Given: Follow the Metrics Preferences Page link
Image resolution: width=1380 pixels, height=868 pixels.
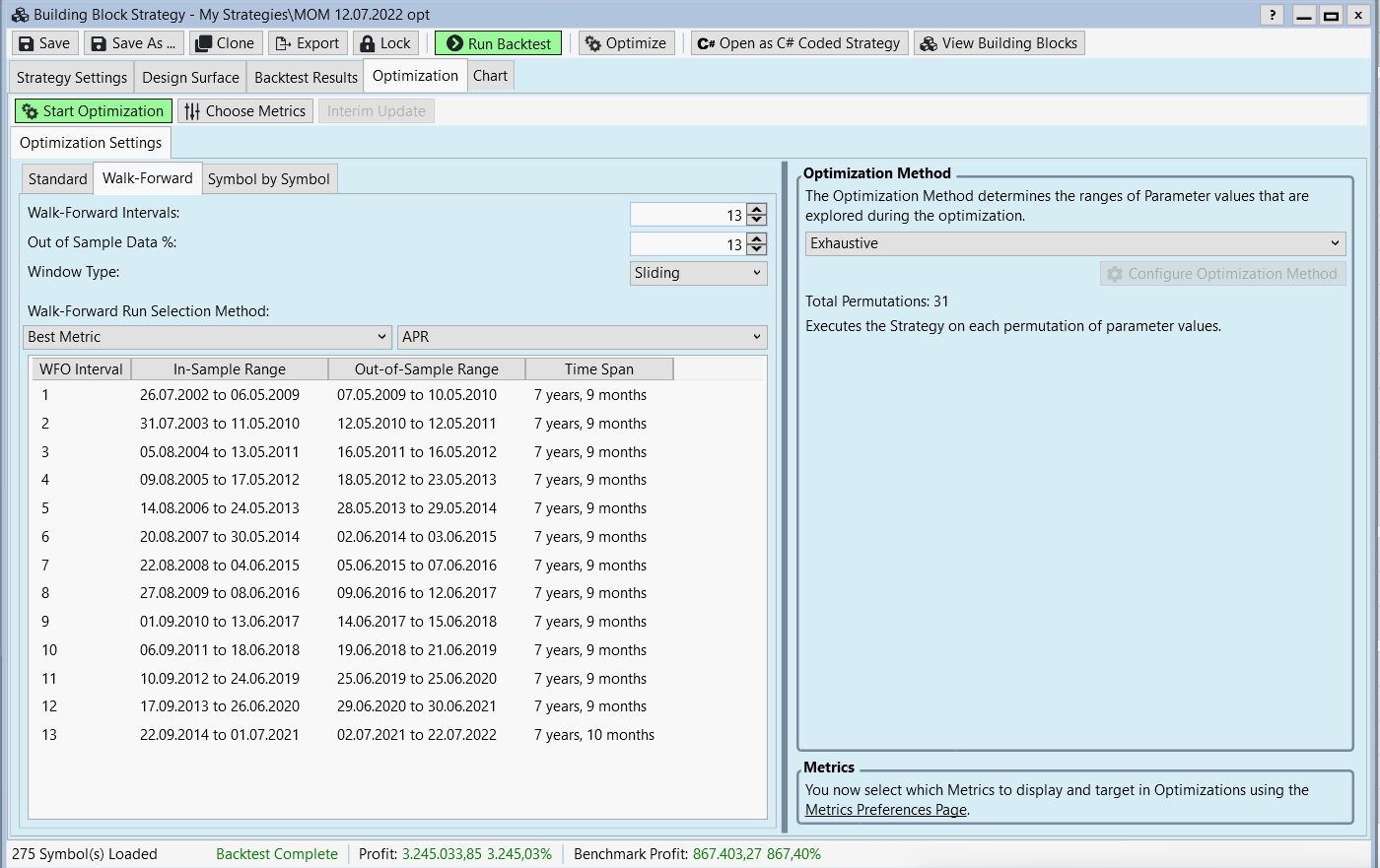Looking at the screenshot, I should [885, 810].
